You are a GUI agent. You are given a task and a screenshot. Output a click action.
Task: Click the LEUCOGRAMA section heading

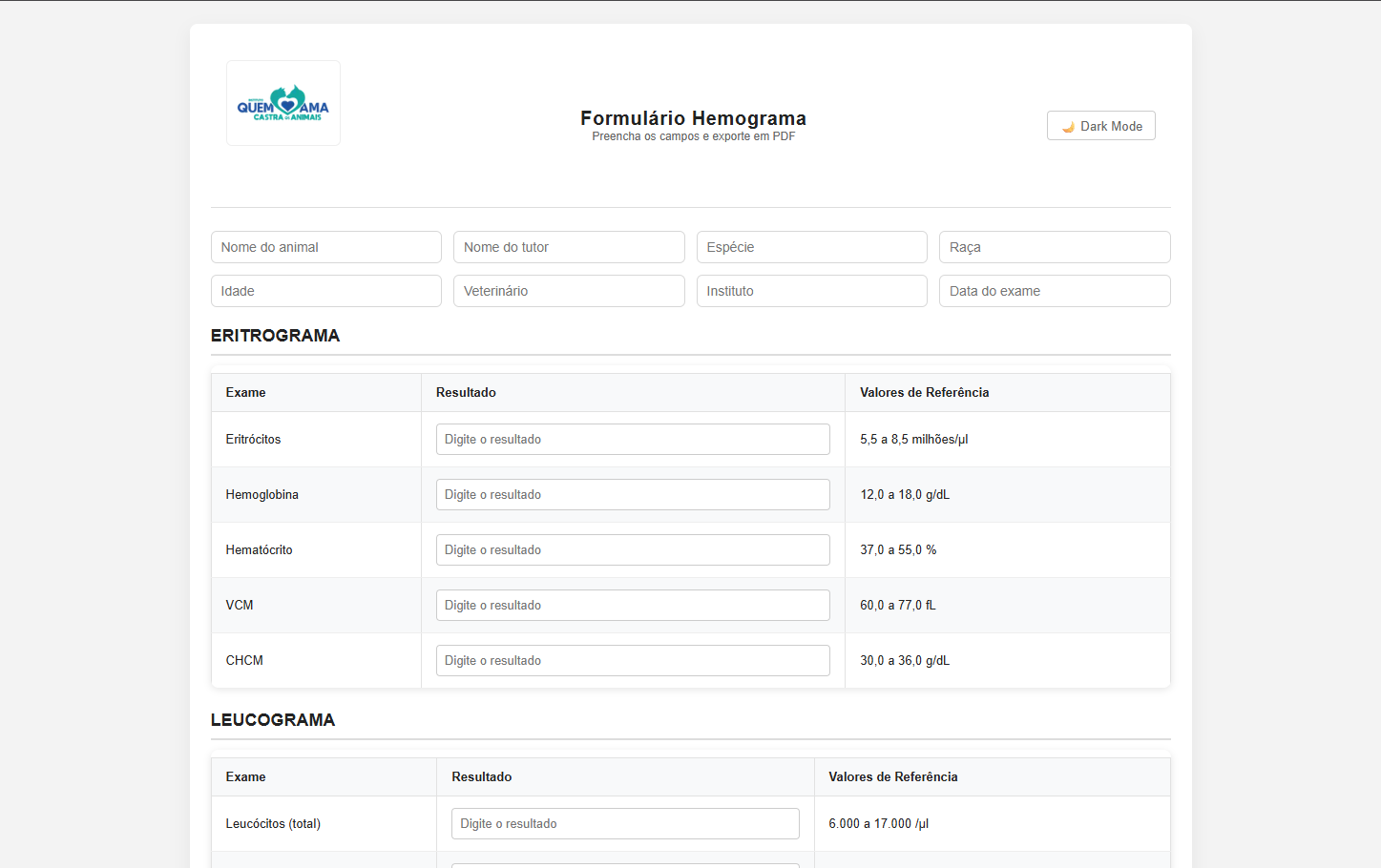point(273,720)
